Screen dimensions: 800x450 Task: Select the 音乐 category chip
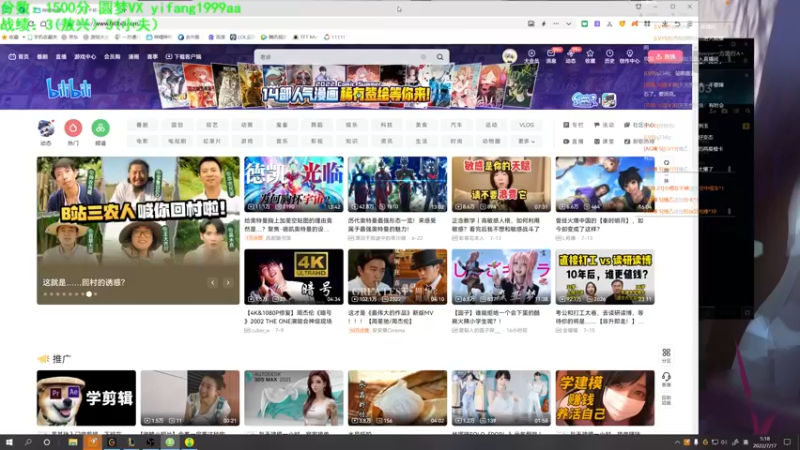point(282,141)
